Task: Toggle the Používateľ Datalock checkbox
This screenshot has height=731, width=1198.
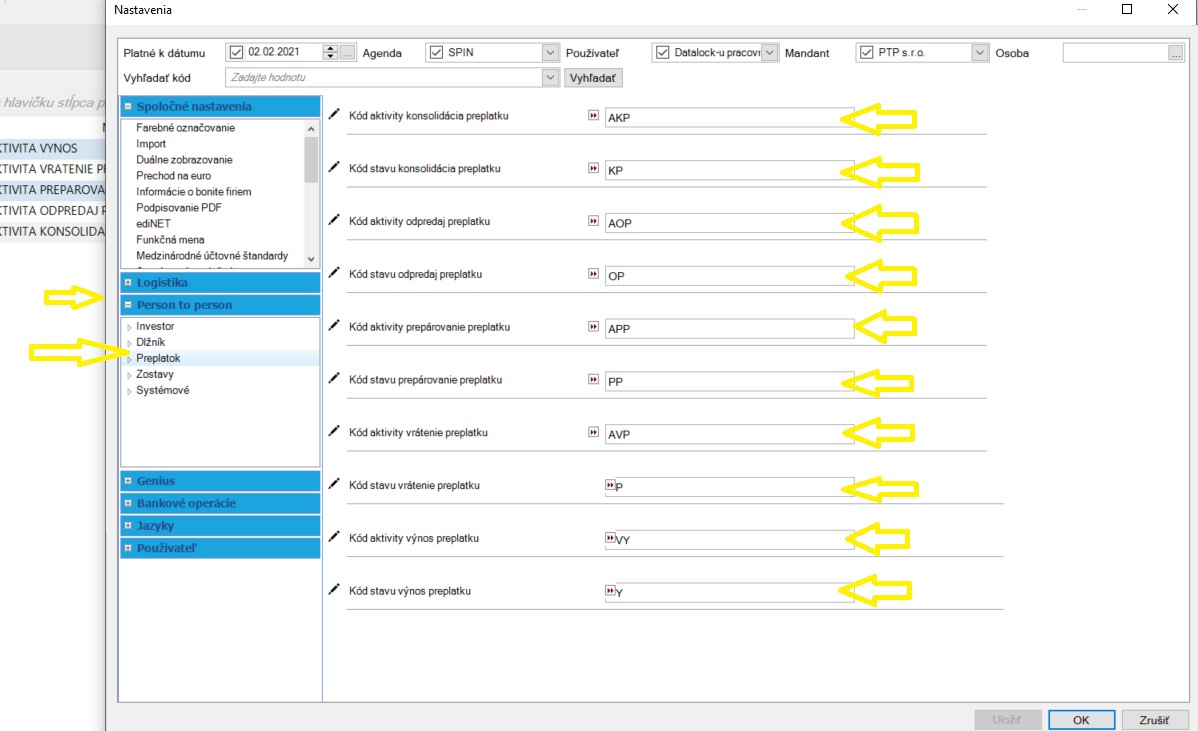Action: click(x=662, y=52)
